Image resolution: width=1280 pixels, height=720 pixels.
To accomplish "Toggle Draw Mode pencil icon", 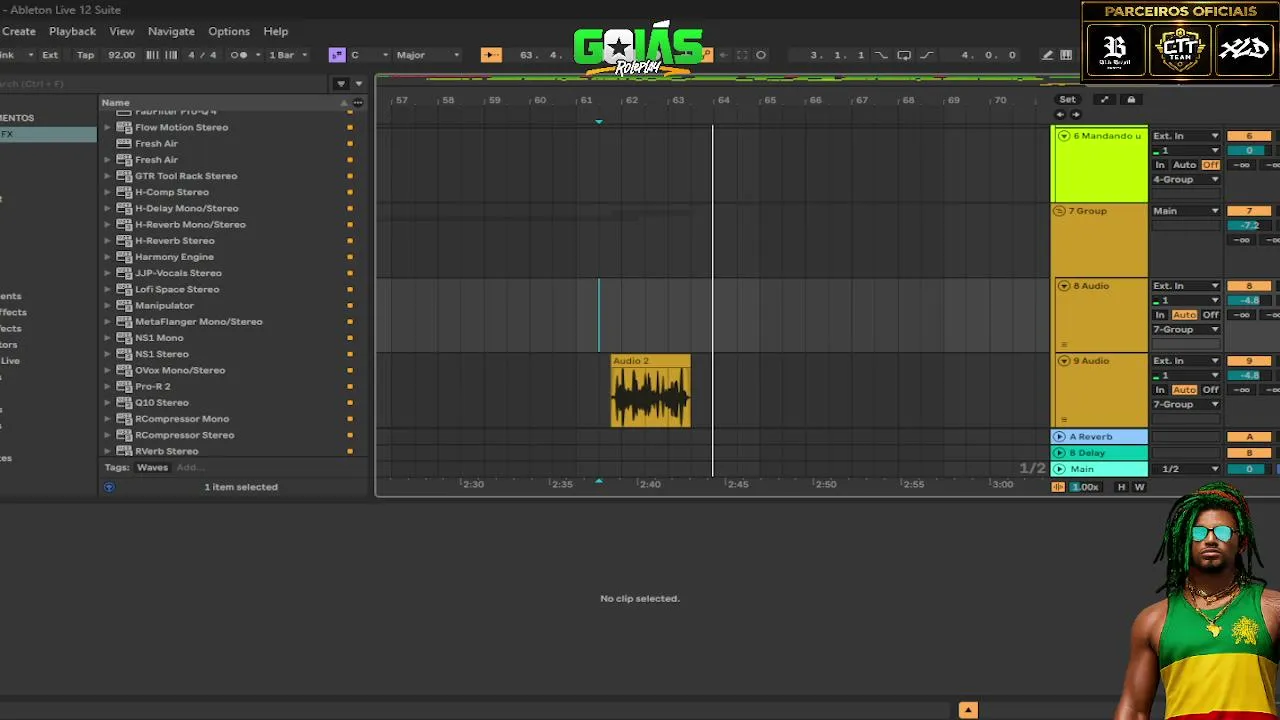I will tap(1047, 55).
